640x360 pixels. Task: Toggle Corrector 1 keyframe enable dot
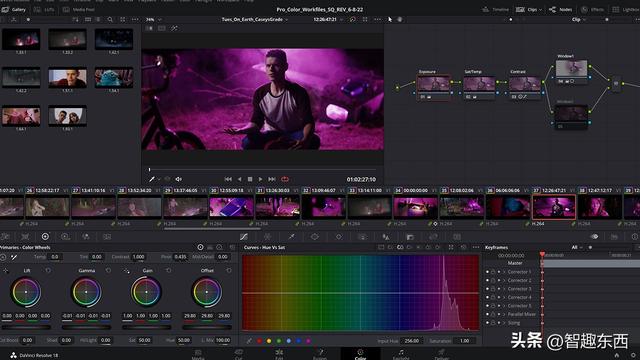click(x=487, y=272)
